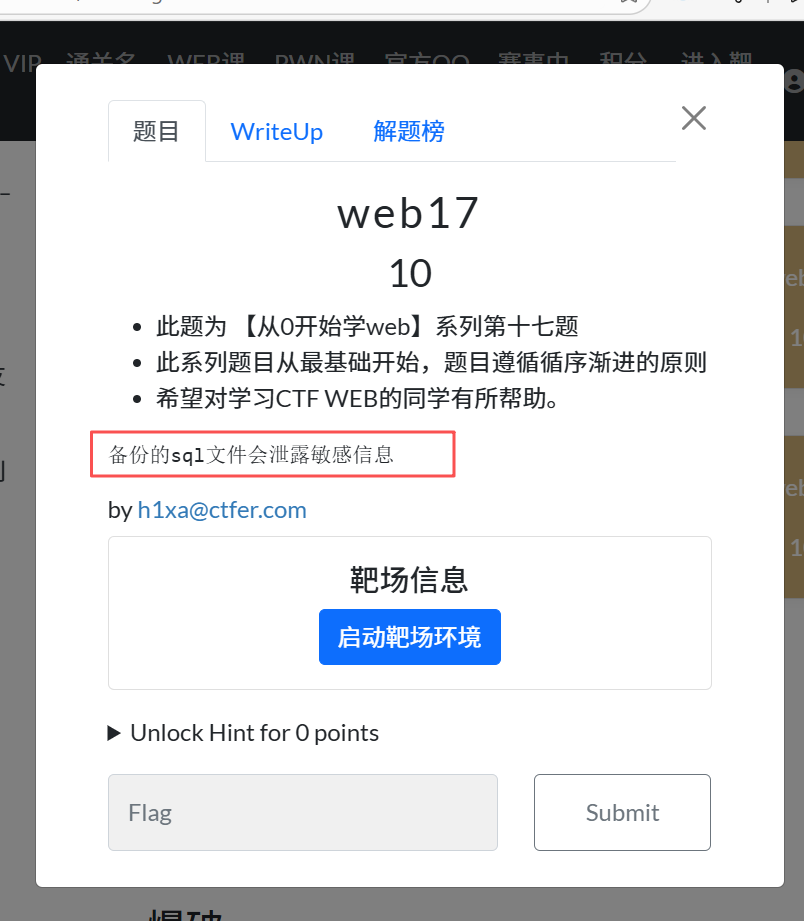This screenshot has width=804, height=921.
Task: Start the target environment with 启动靶场环境
Action: (x=410, y=637)
